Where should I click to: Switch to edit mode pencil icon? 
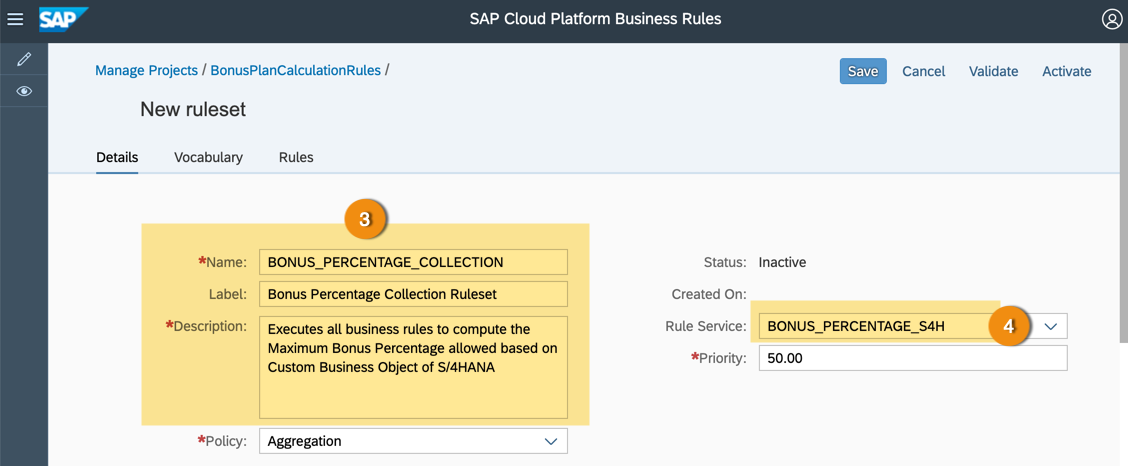click(24, 59)
